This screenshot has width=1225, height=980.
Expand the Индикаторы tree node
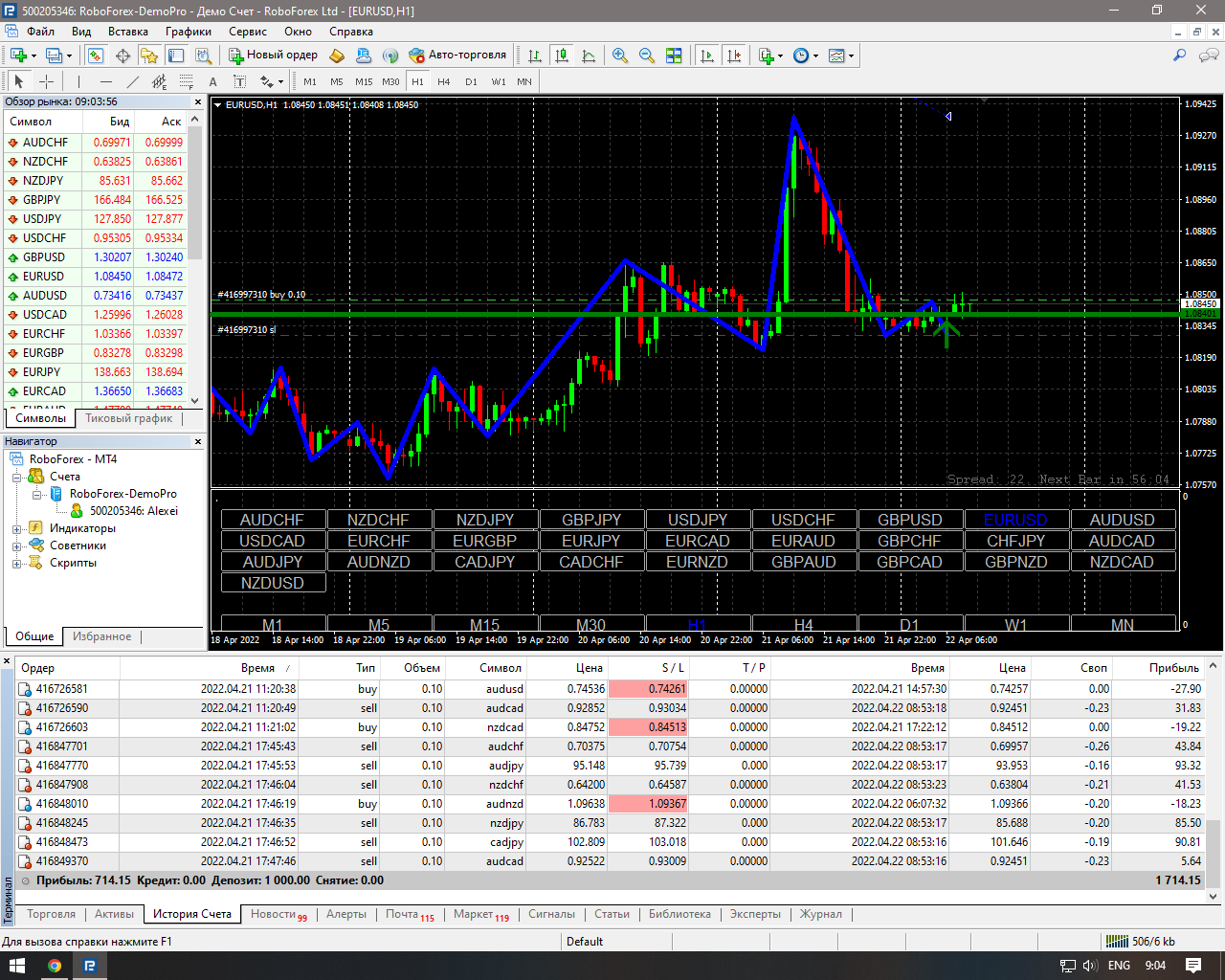pos(17,528)
